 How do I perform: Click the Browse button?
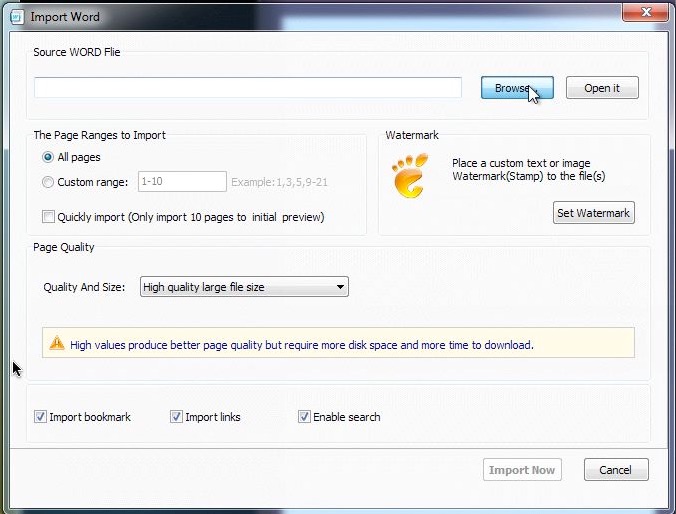[517, 88]
